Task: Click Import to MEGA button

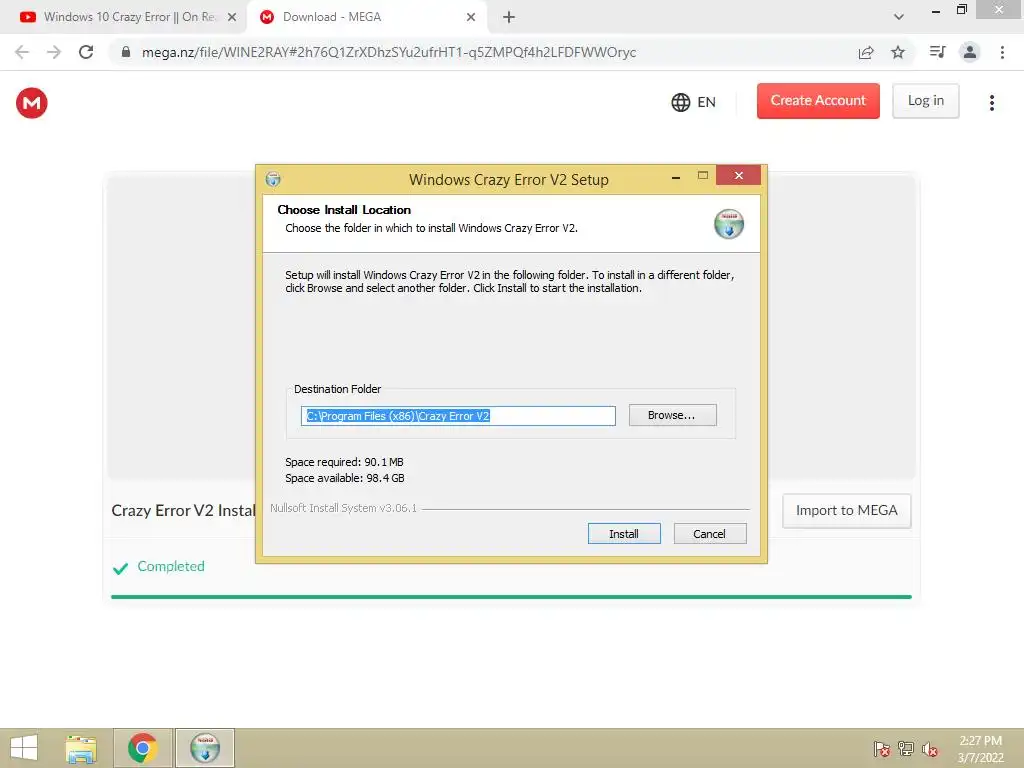Action: (x=846, y=511)
